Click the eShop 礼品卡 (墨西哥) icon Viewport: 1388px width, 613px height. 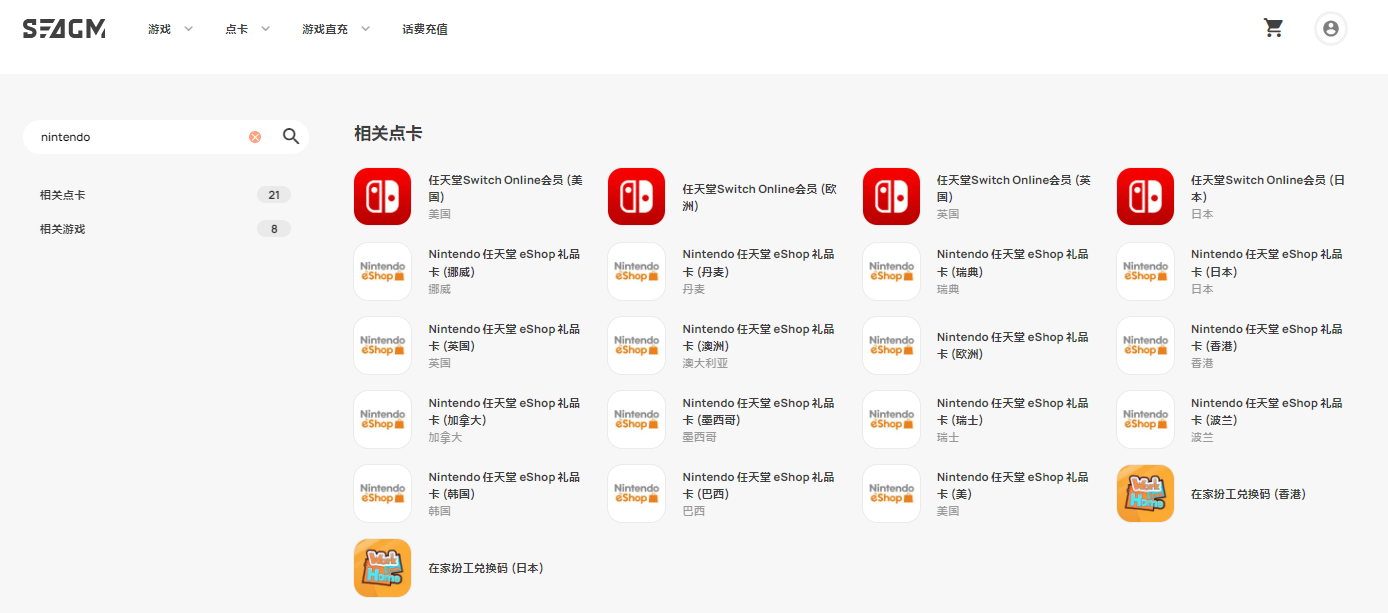[x=636, y=419]
